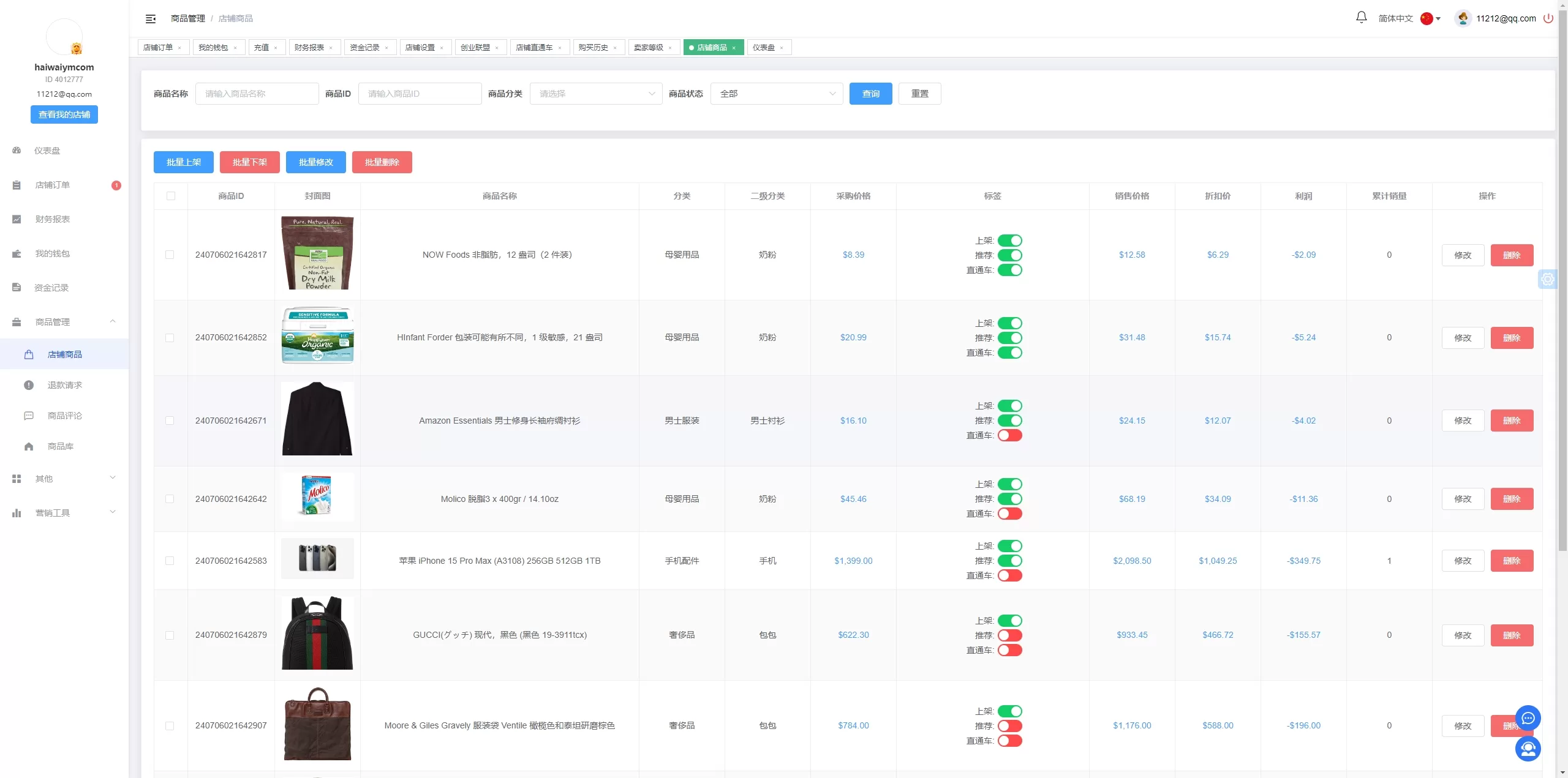Open the chat bubble support icon
Viewport: 1568px width, 778px height.
tap(1528, 718)
